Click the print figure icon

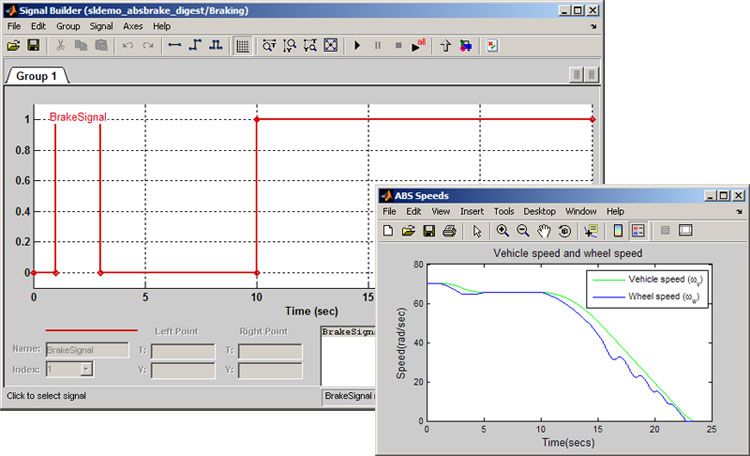click(x=449, y=231)
